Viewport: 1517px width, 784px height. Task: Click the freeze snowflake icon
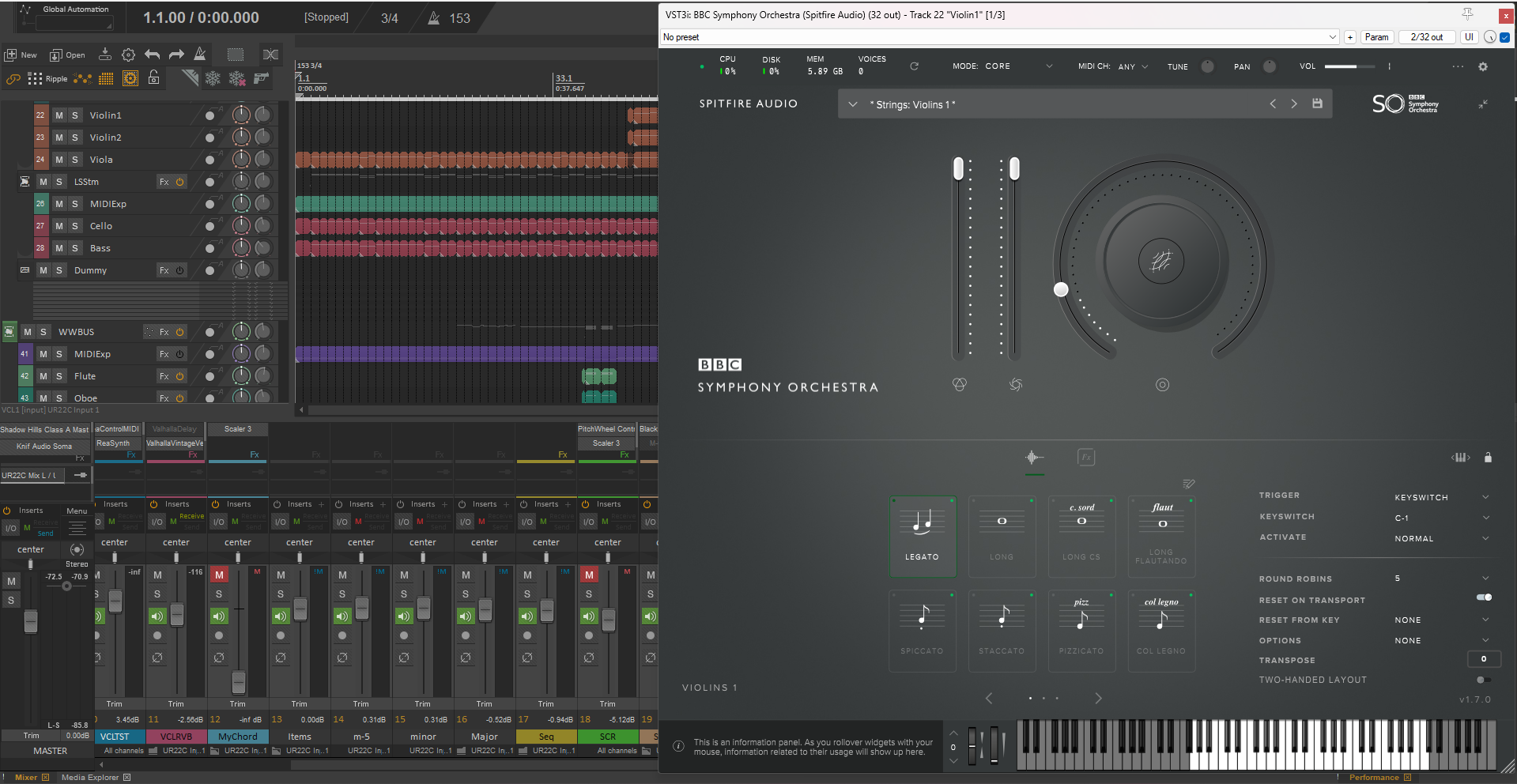click(213, 78)
